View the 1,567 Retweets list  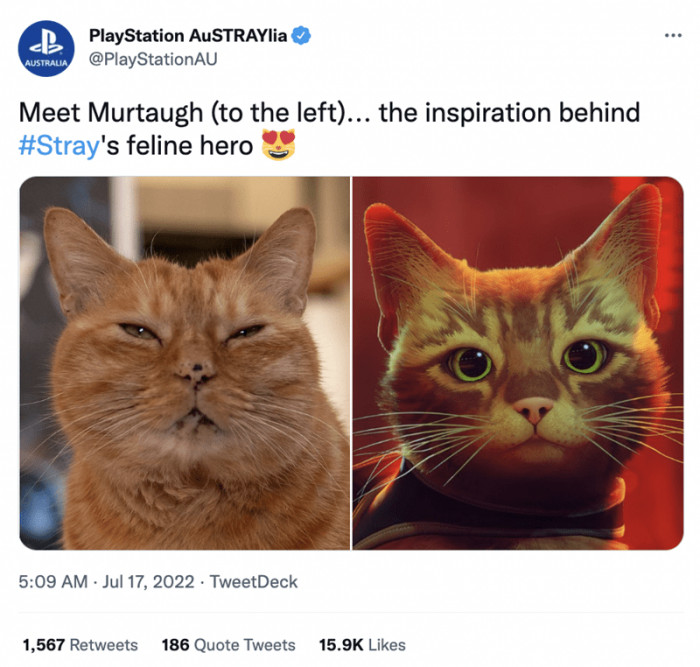point(80,645)
